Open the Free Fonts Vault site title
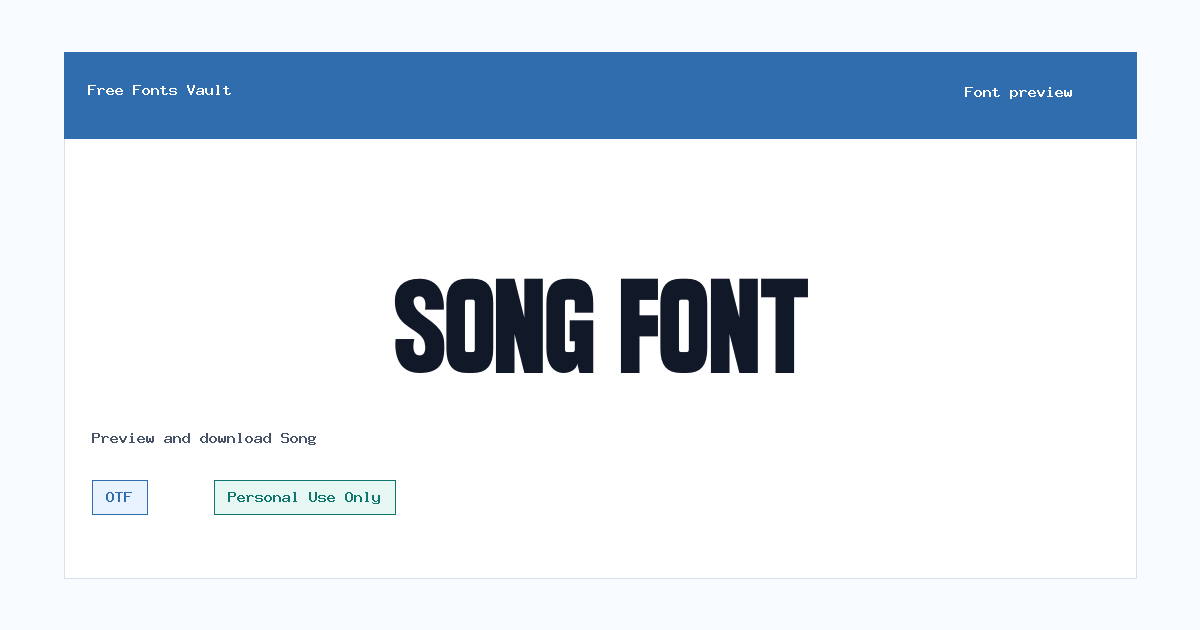1200x630 pixels. point(159,90)
